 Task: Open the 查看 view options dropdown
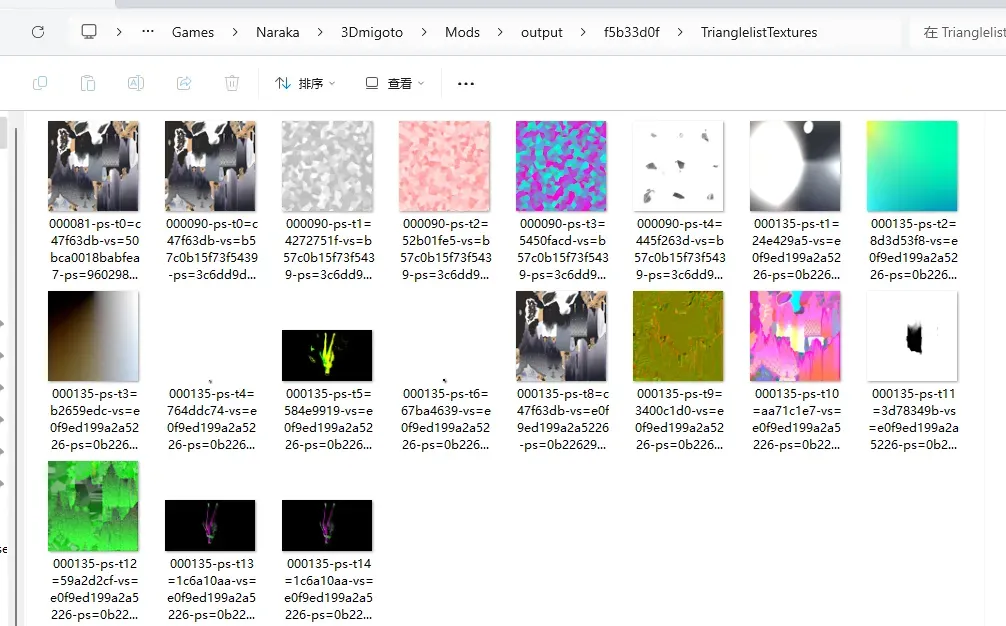point(394,83)
